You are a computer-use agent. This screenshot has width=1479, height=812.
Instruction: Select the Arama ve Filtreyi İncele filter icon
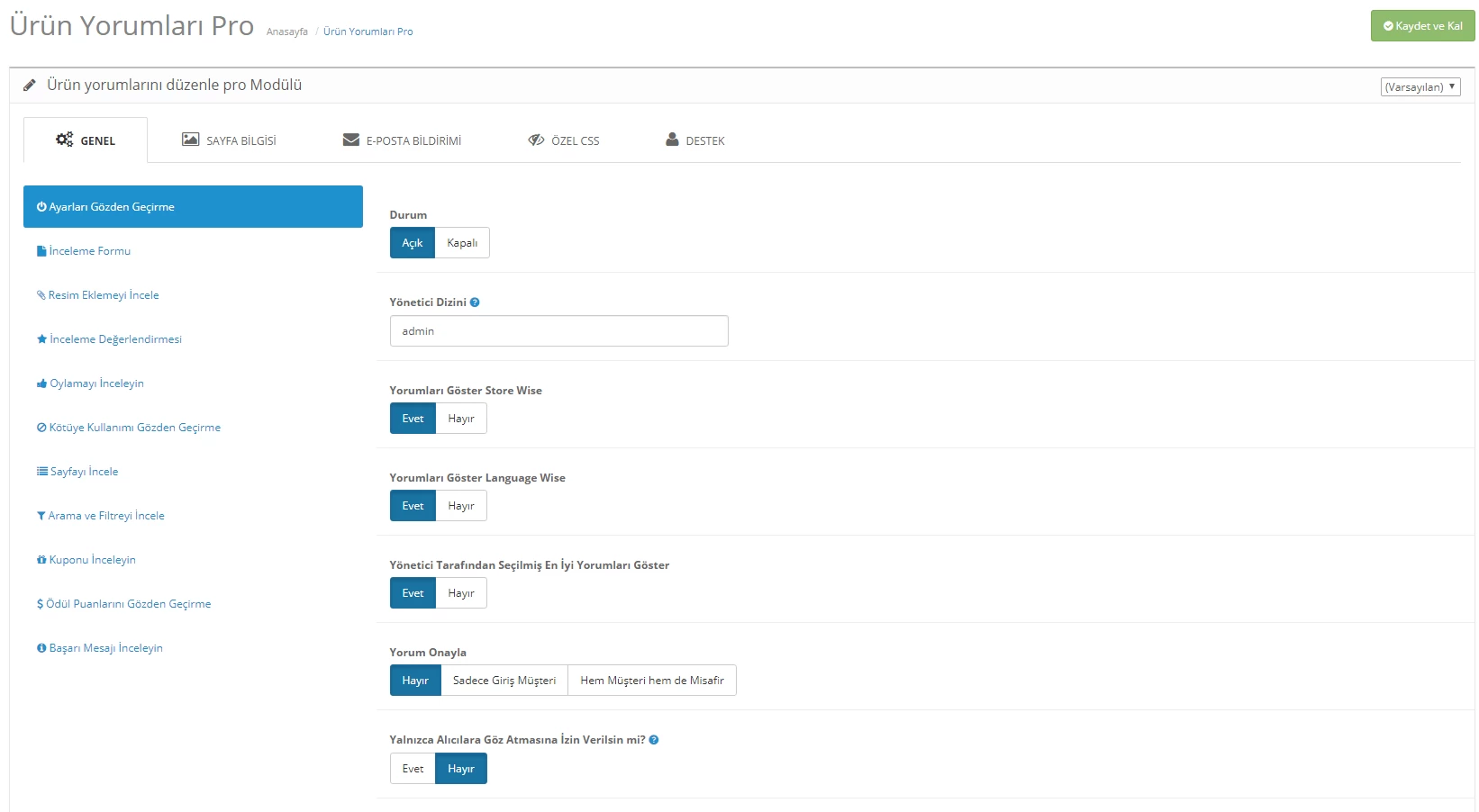click(41, 515)
